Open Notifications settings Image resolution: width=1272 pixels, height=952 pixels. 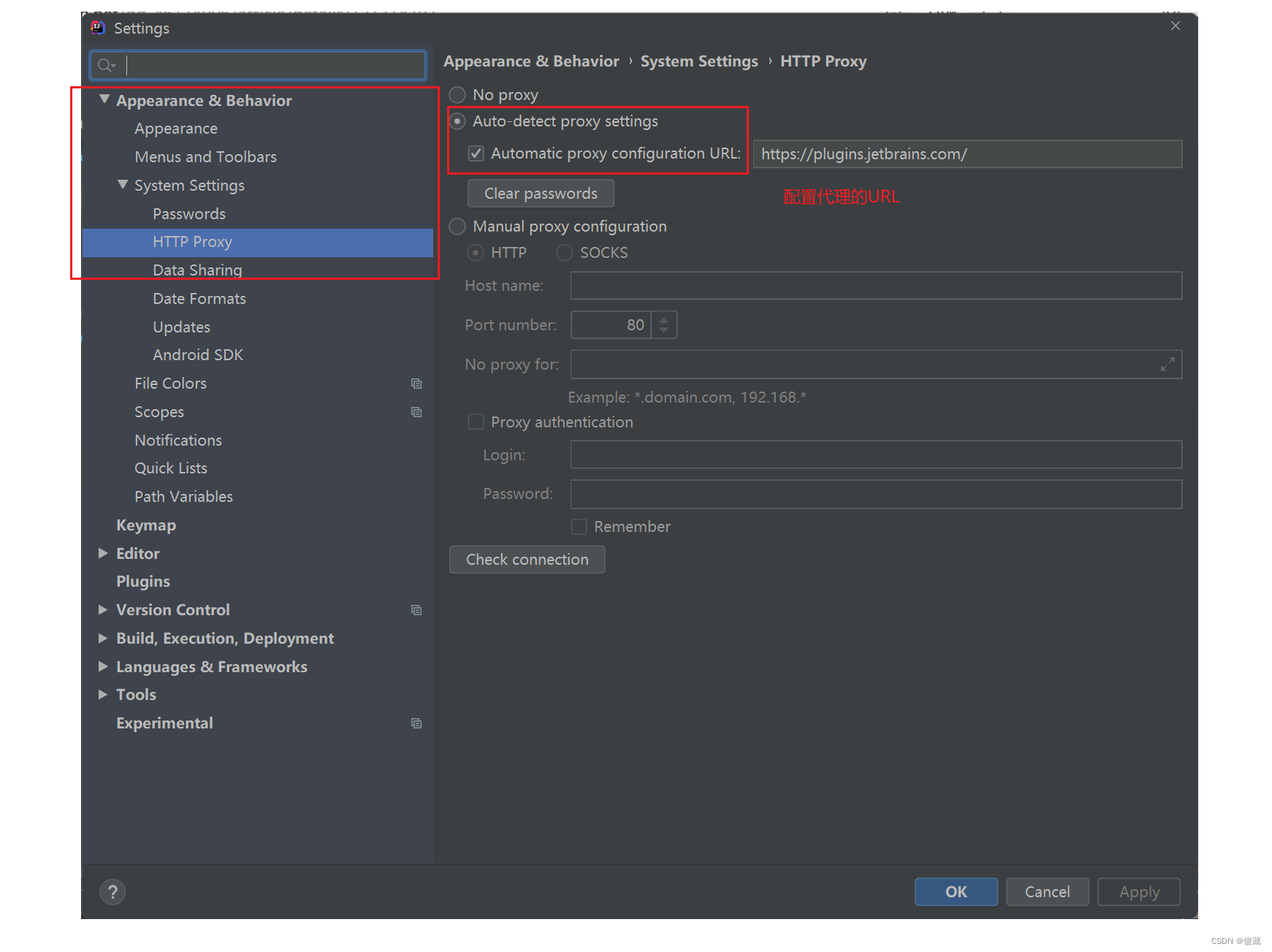coord(178,441)
